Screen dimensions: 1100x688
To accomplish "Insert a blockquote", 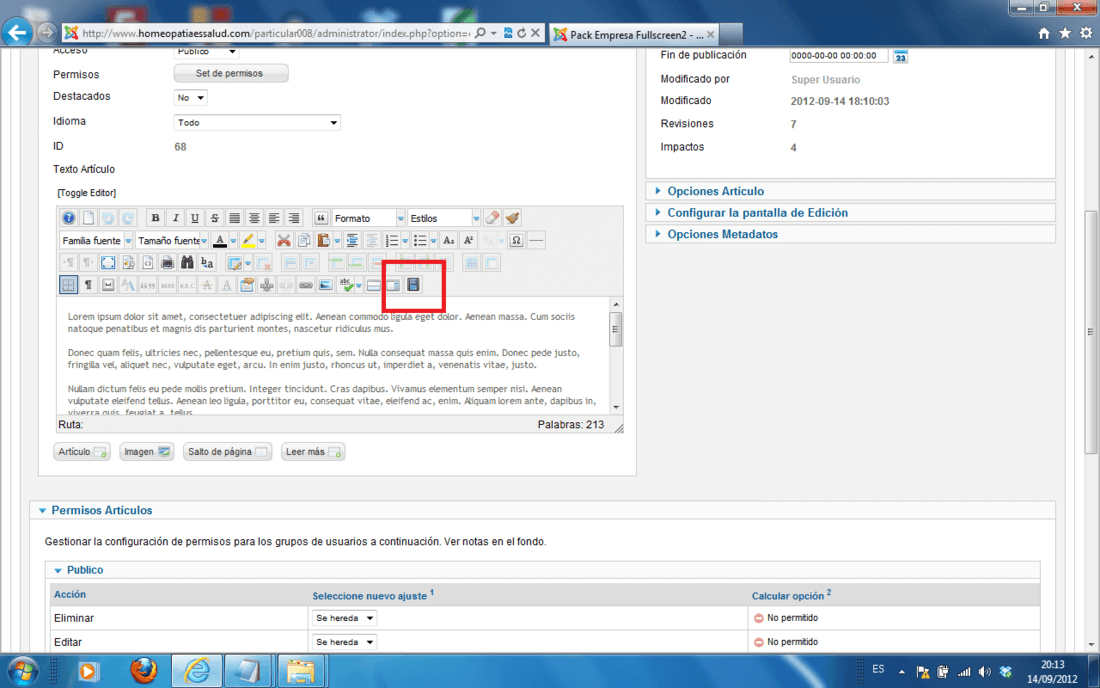I will click(x=321, y=218).
